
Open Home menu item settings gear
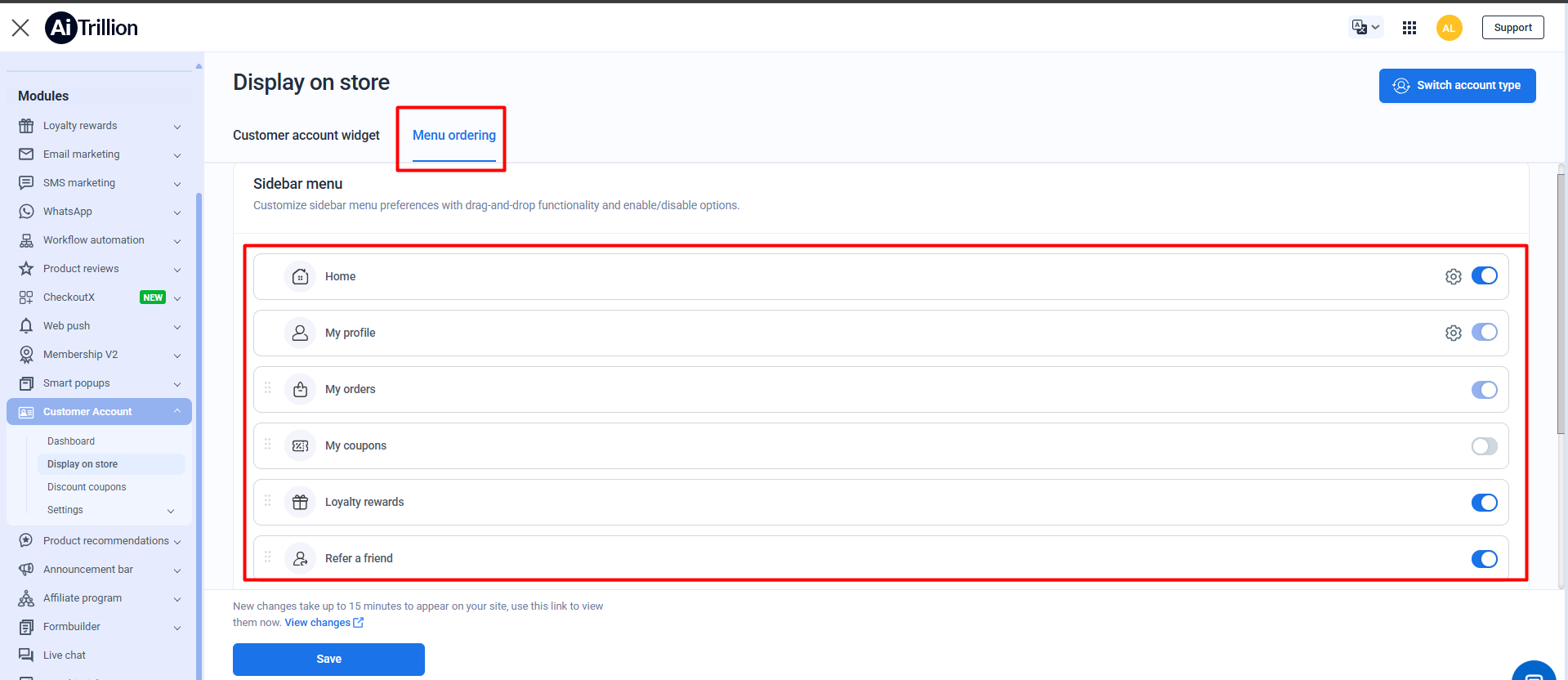(x=1453, y=277)
